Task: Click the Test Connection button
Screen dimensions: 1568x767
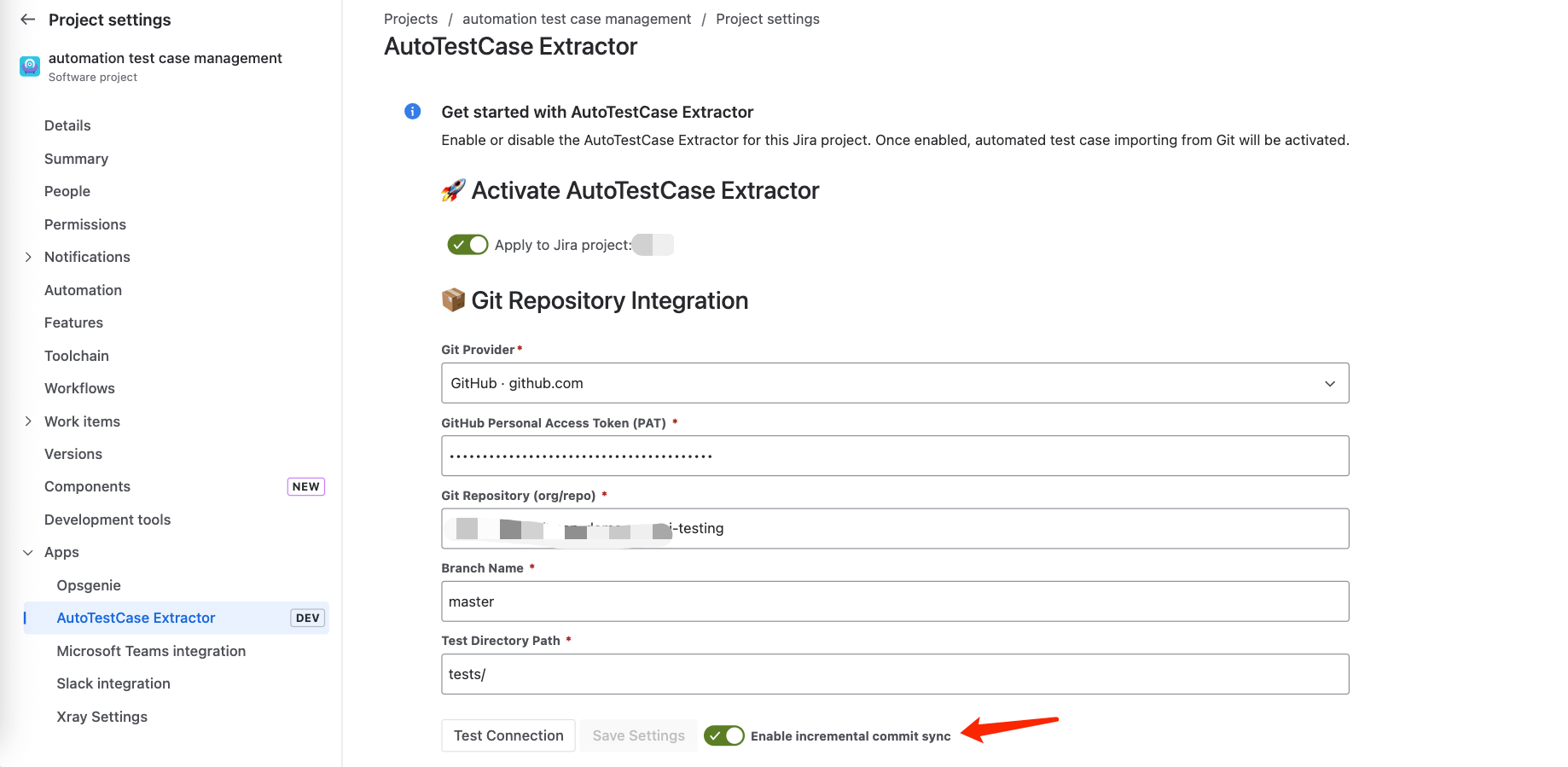Action: [x=508, y=735]
